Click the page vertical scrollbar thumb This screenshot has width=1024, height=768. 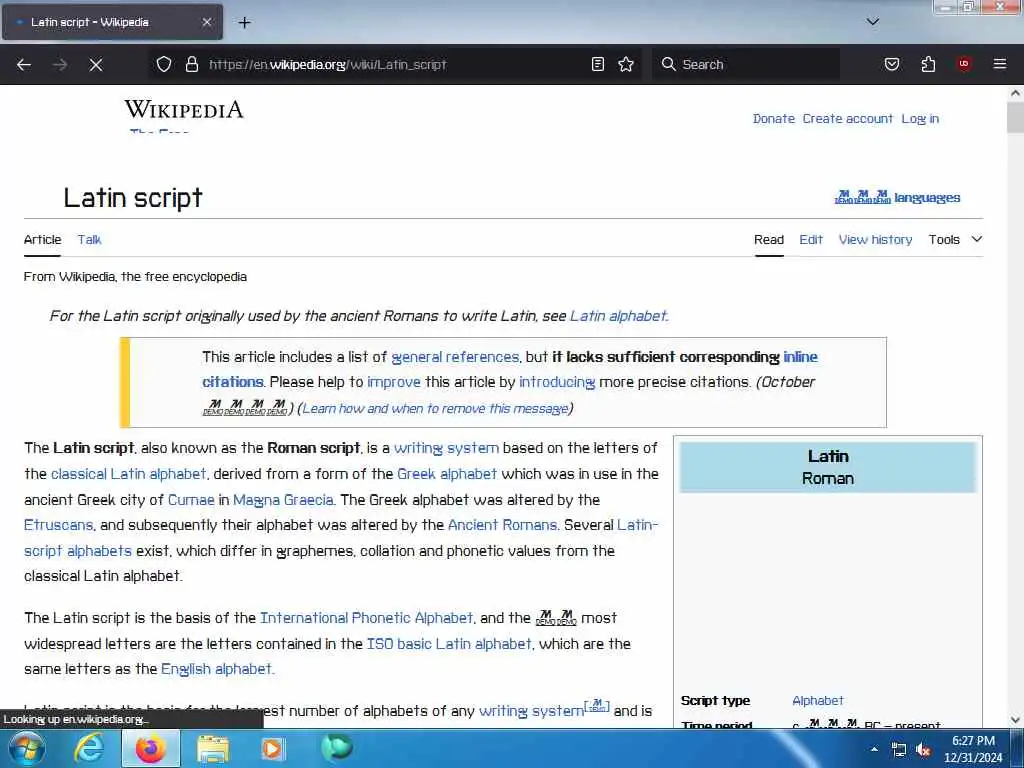pos(1015,118)
